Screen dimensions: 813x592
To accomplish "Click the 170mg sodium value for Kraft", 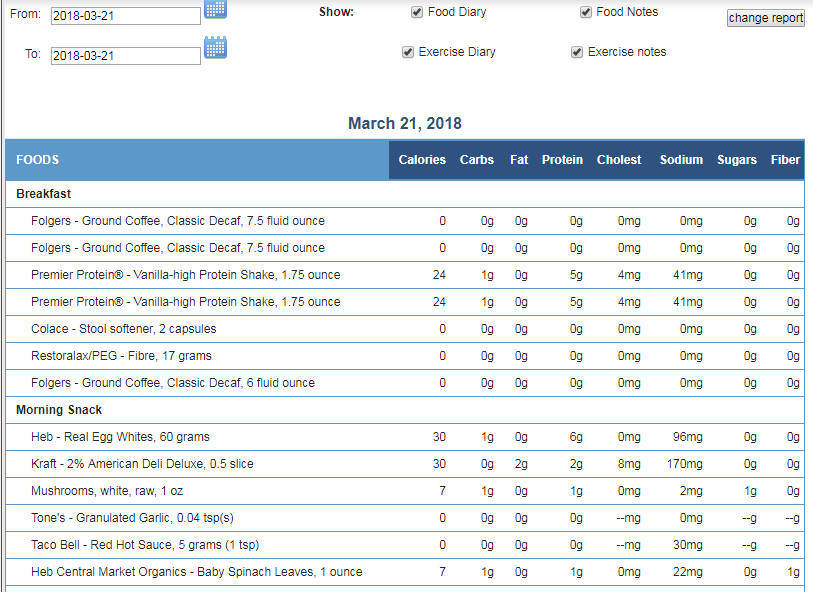I will point(684,464).
